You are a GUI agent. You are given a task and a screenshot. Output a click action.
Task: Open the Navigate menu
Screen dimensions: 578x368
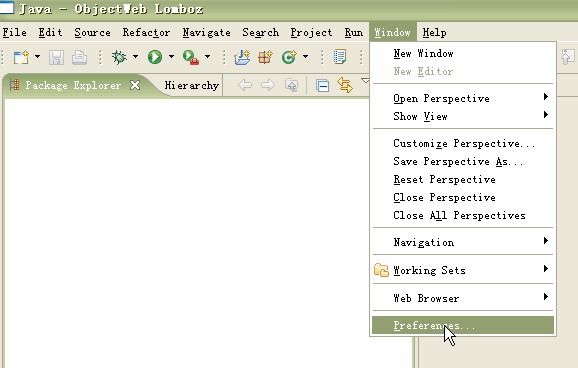[x=206, y=32]
